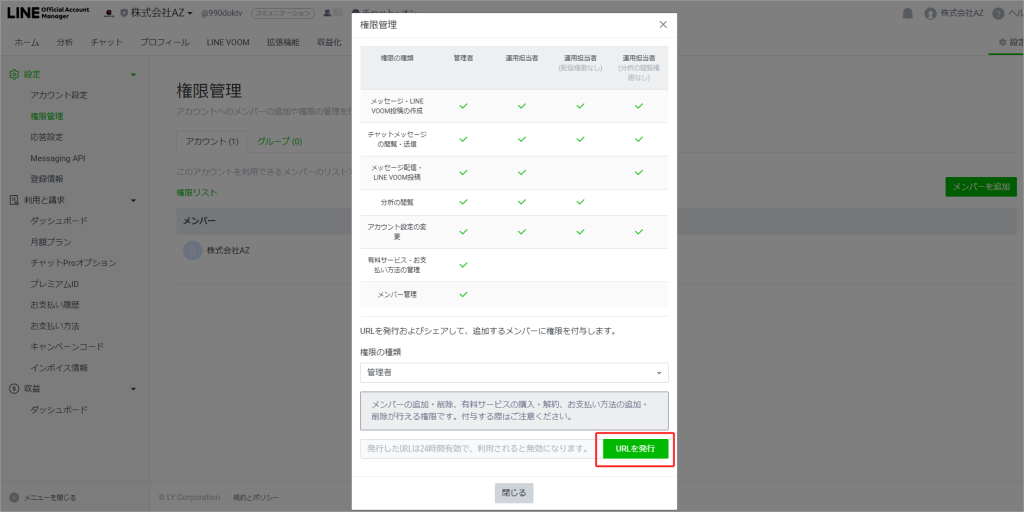Open the チャット menu in top navigation
The height and width of the screenshot is (512, 1024).
(x=106, y=43)
